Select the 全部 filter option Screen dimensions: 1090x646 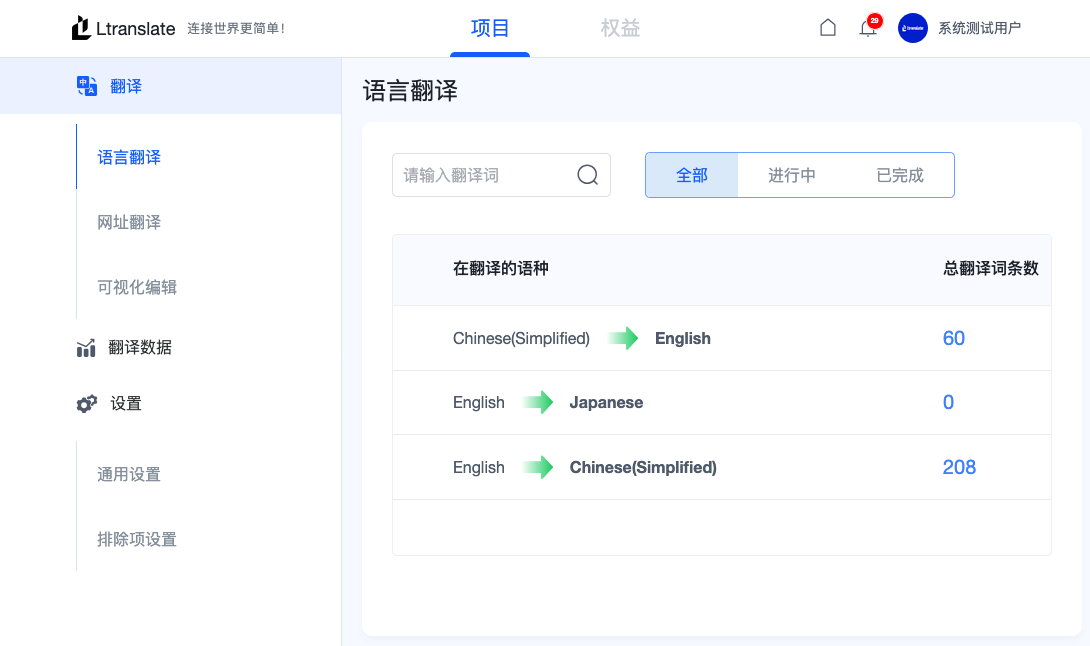point(692,174)
